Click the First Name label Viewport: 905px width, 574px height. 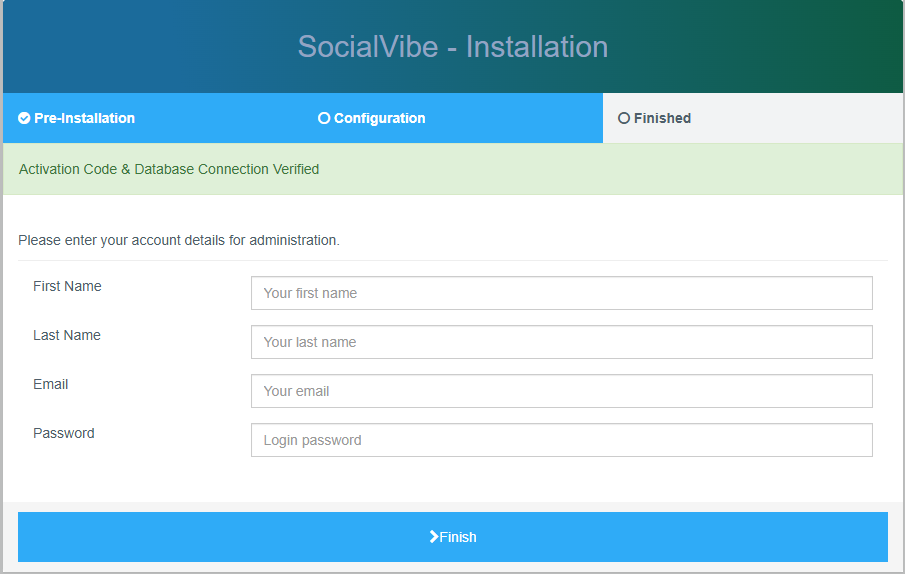click(67, 286)
